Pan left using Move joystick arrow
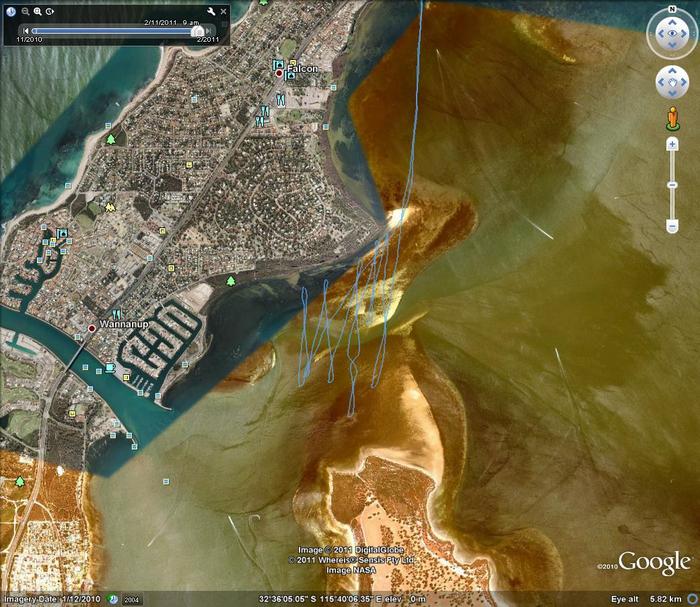The image size is (700, 607). (x=657, y=82)
